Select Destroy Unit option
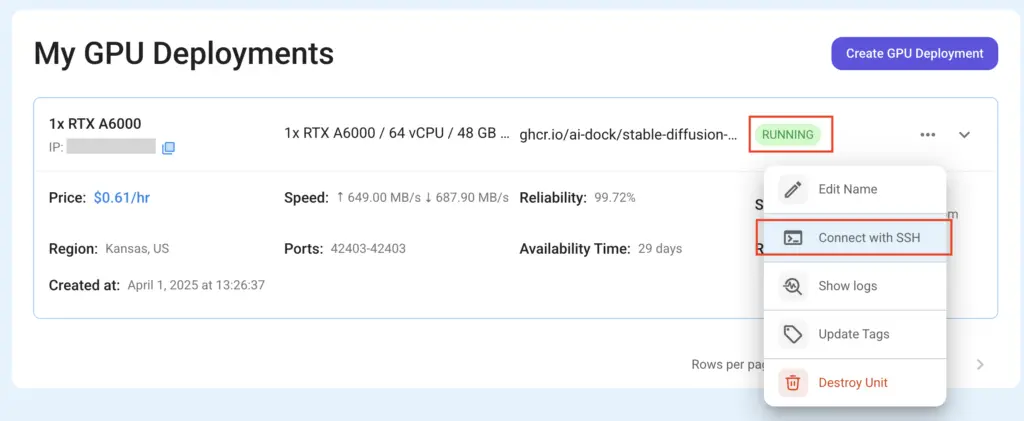Image resolution: width=1024 pixels, height=421 pixels. pos(854,382)
